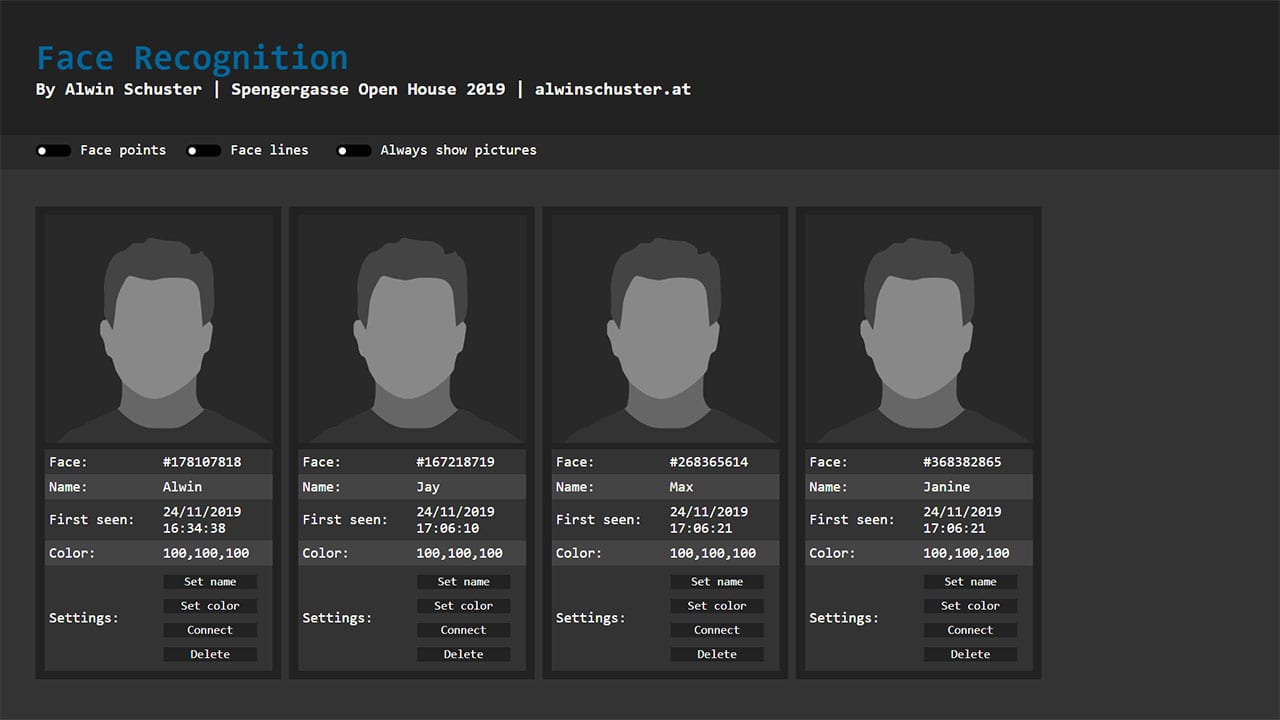Delete the Max face entry
Viewport: 1280px width, 720px height.
tap(717, 654)
